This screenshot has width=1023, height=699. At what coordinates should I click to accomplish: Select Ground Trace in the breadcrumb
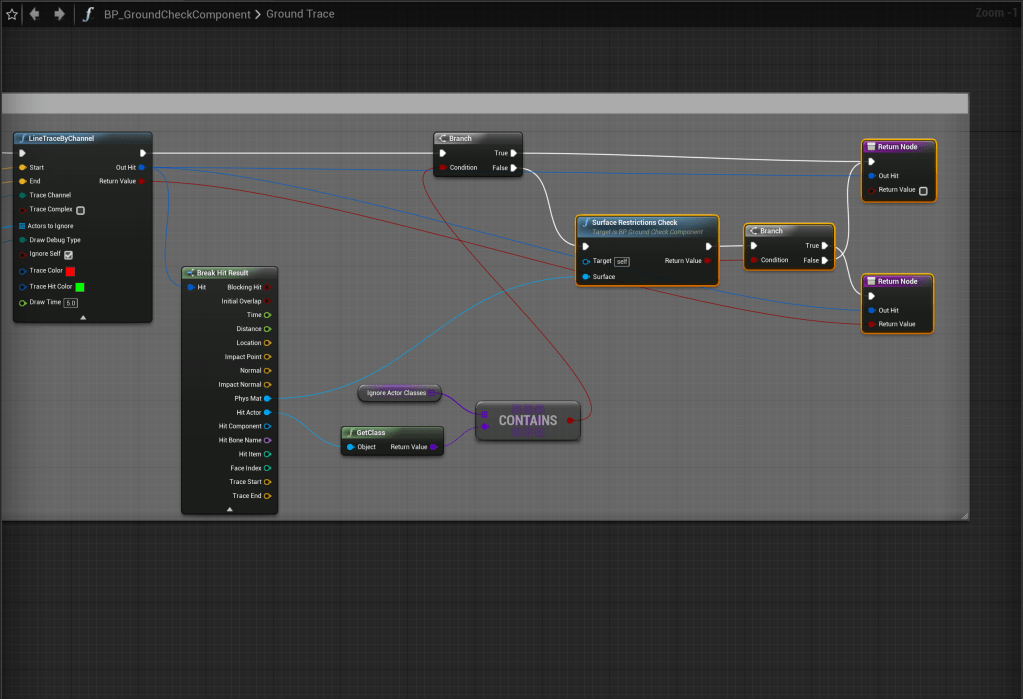click(x=300, y=14)
